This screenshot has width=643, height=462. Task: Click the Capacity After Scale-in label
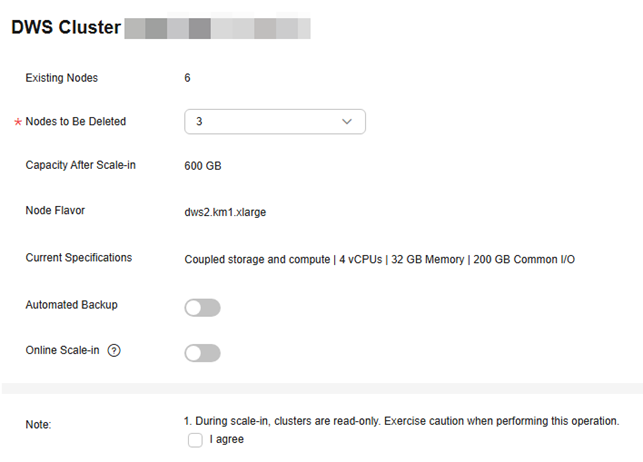tap(80, 165)
